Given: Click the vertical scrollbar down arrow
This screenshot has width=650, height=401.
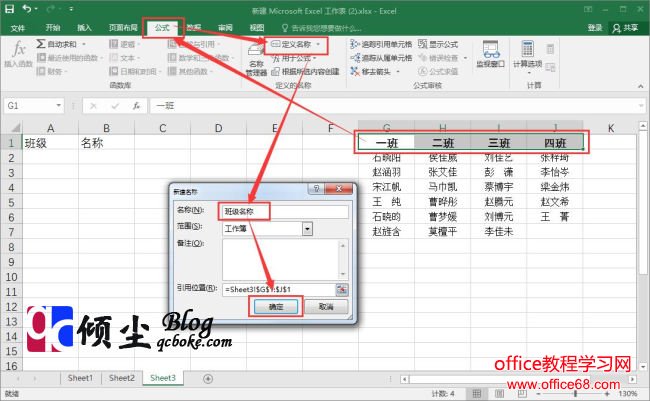Looking at the screenshot, I should point(643,367).
